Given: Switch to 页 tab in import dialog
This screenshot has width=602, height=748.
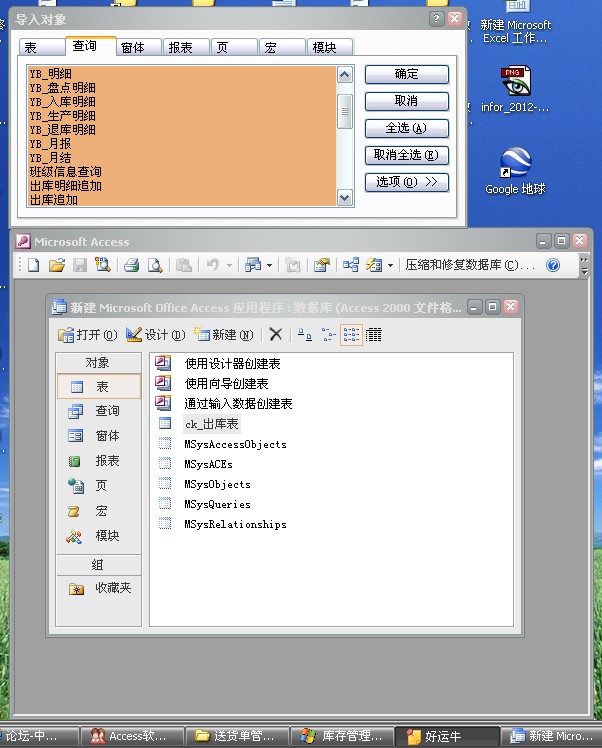Looking at the screenshot, I should (234, 47).
